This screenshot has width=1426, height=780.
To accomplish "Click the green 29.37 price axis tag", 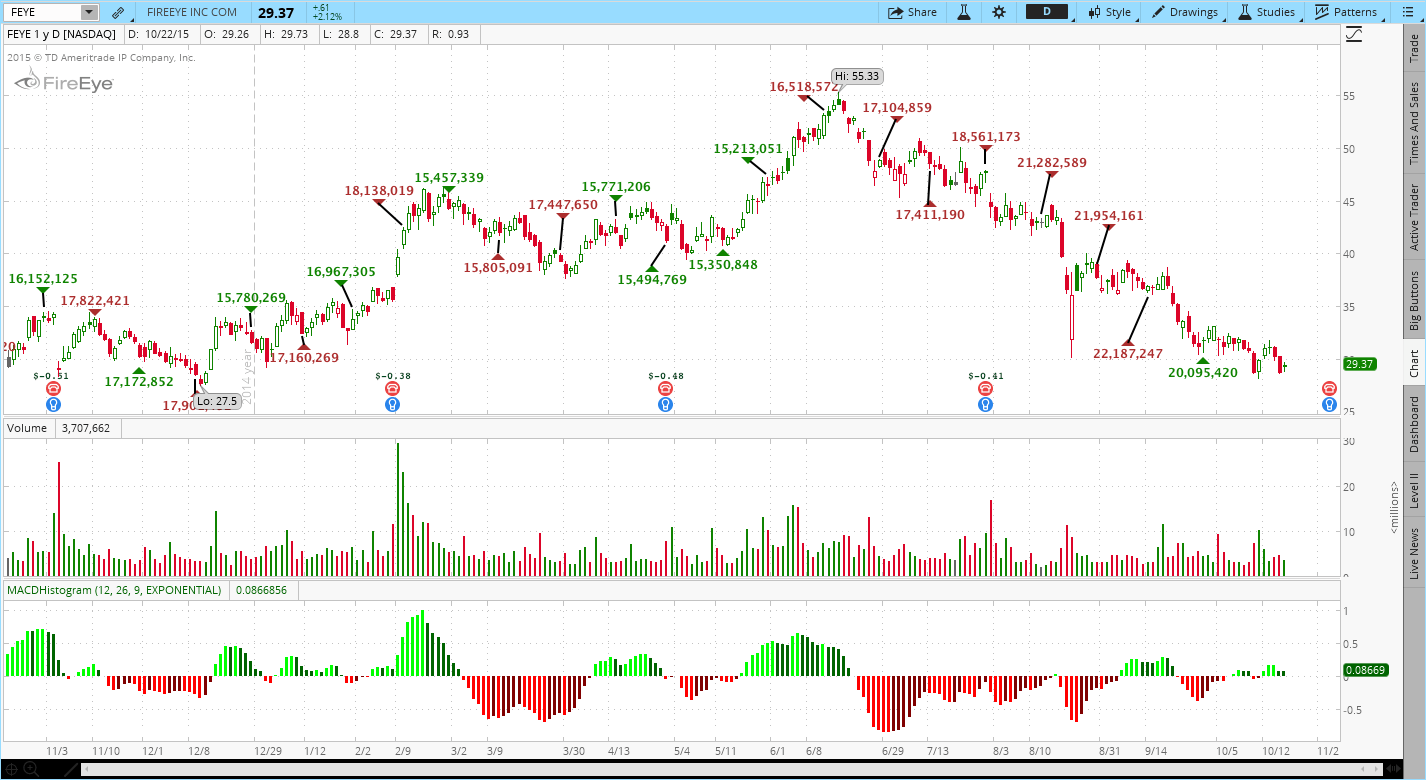I will (x=1361, y=364).
